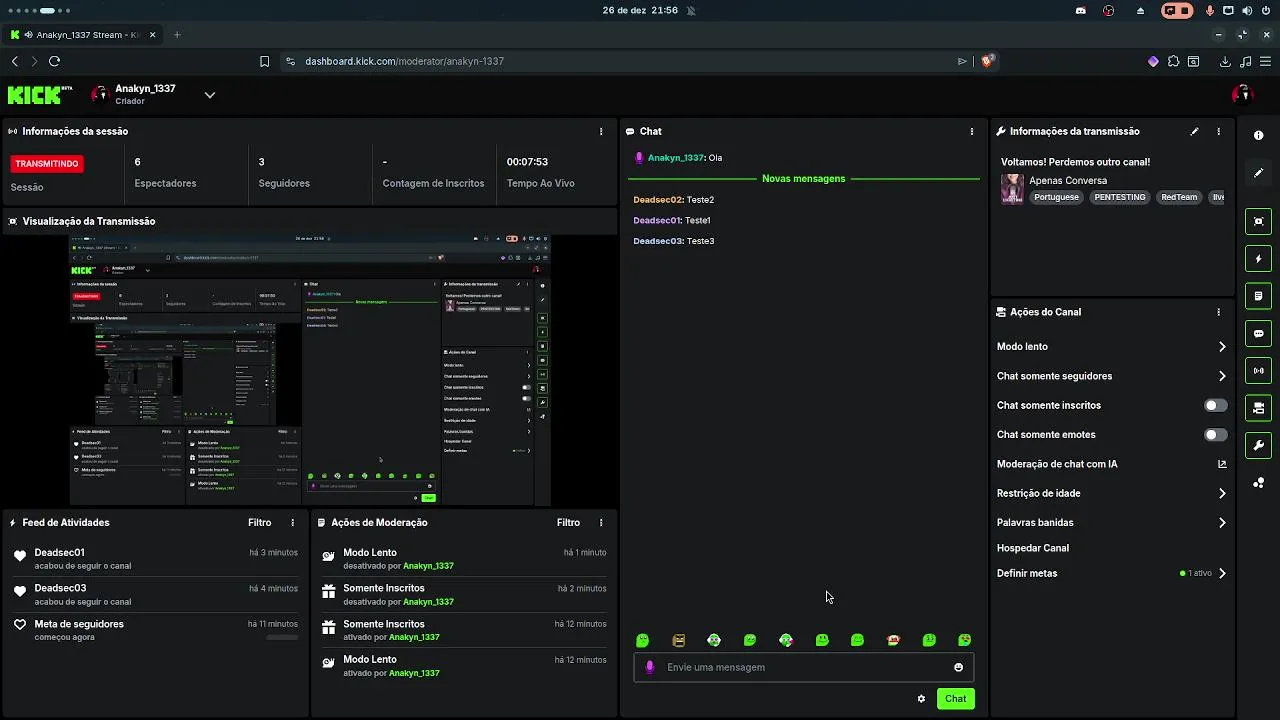Open power menu icon in top bar
The width and height of the screenshot is (1280, 720).
tap(1265, 10)
